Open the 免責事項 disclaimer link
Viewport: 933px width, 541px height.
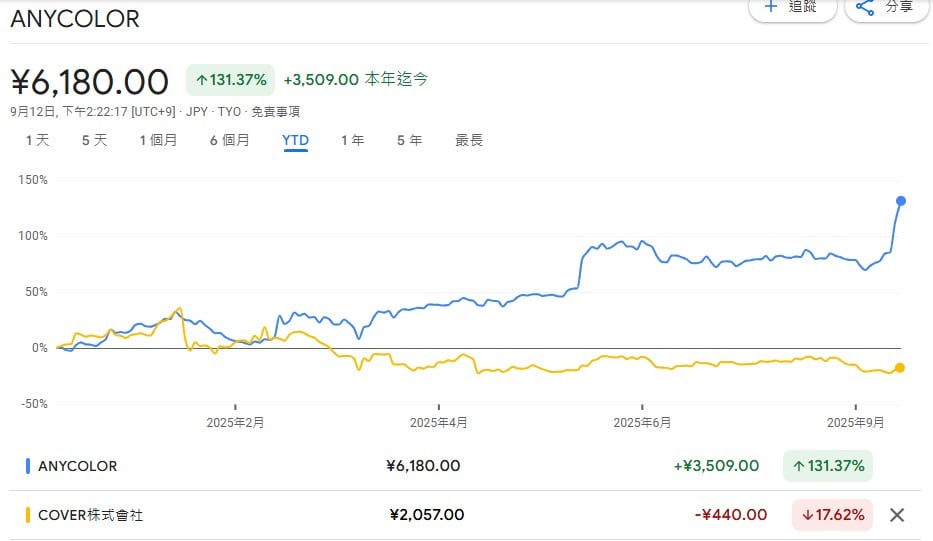[275, 112]
